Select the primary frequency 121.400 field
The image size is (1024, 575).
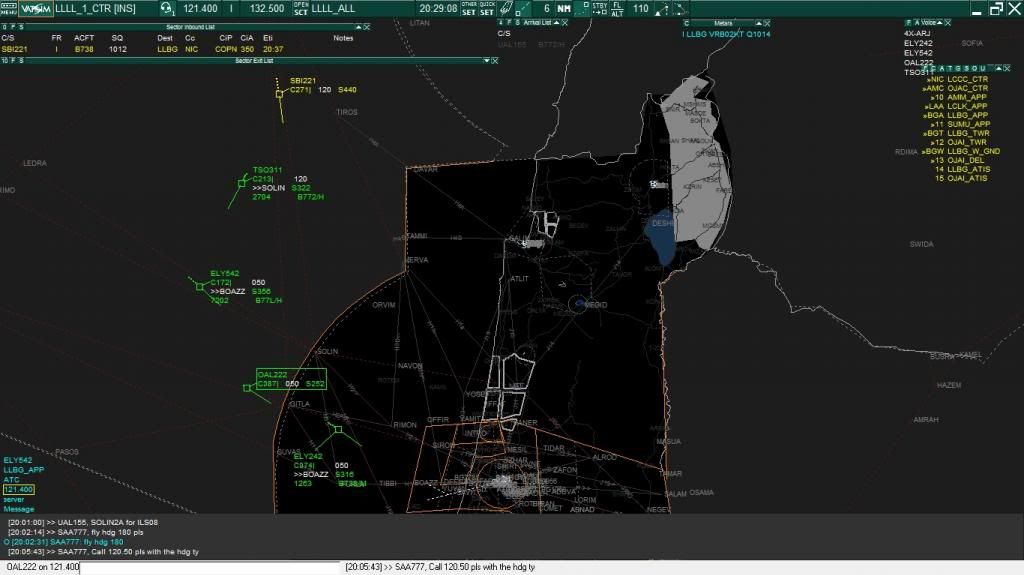coord(200,8)
